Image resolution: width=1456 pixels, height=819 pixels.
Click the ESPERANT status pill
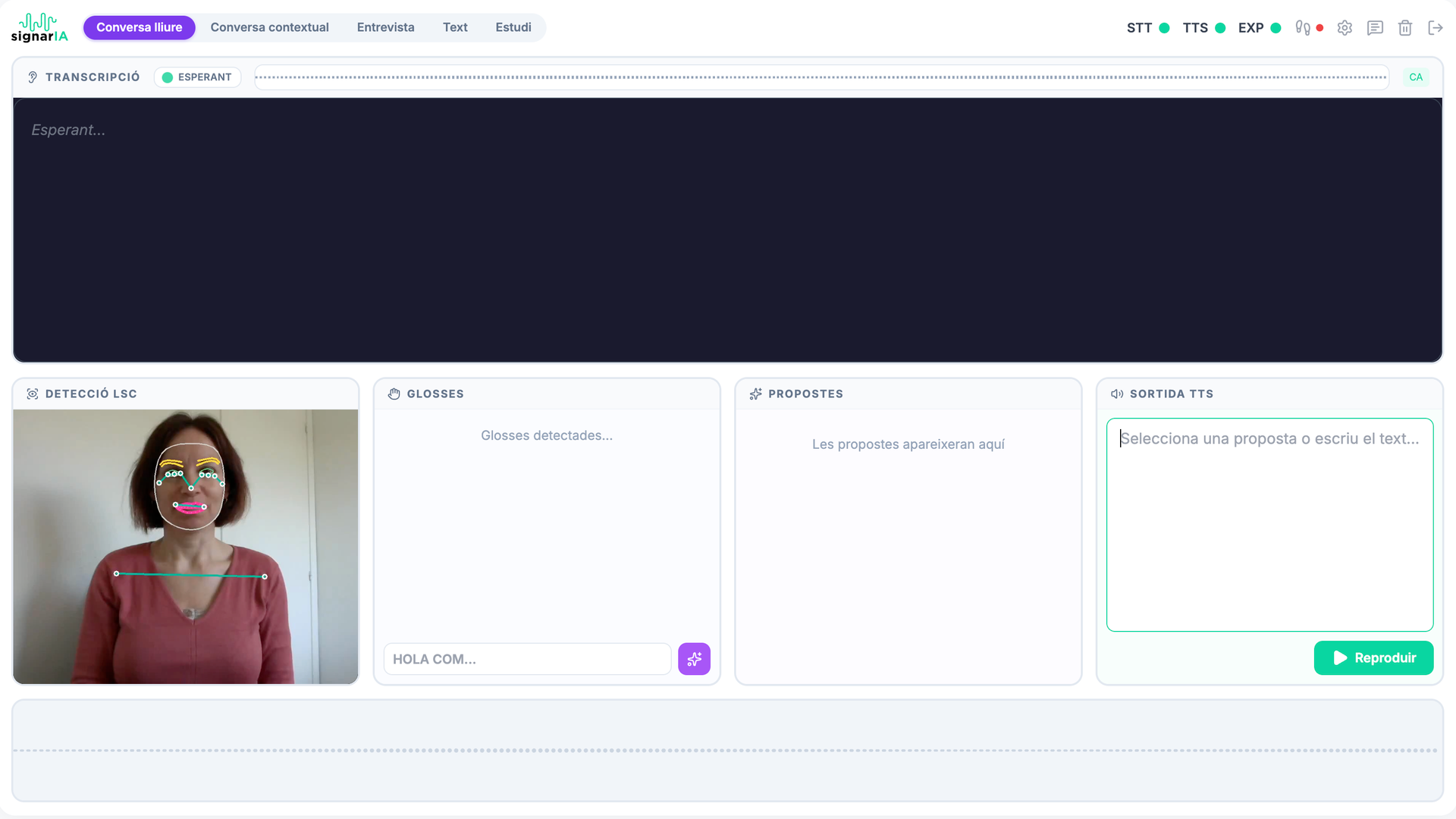pyautogui.click(x=197, y=77)
